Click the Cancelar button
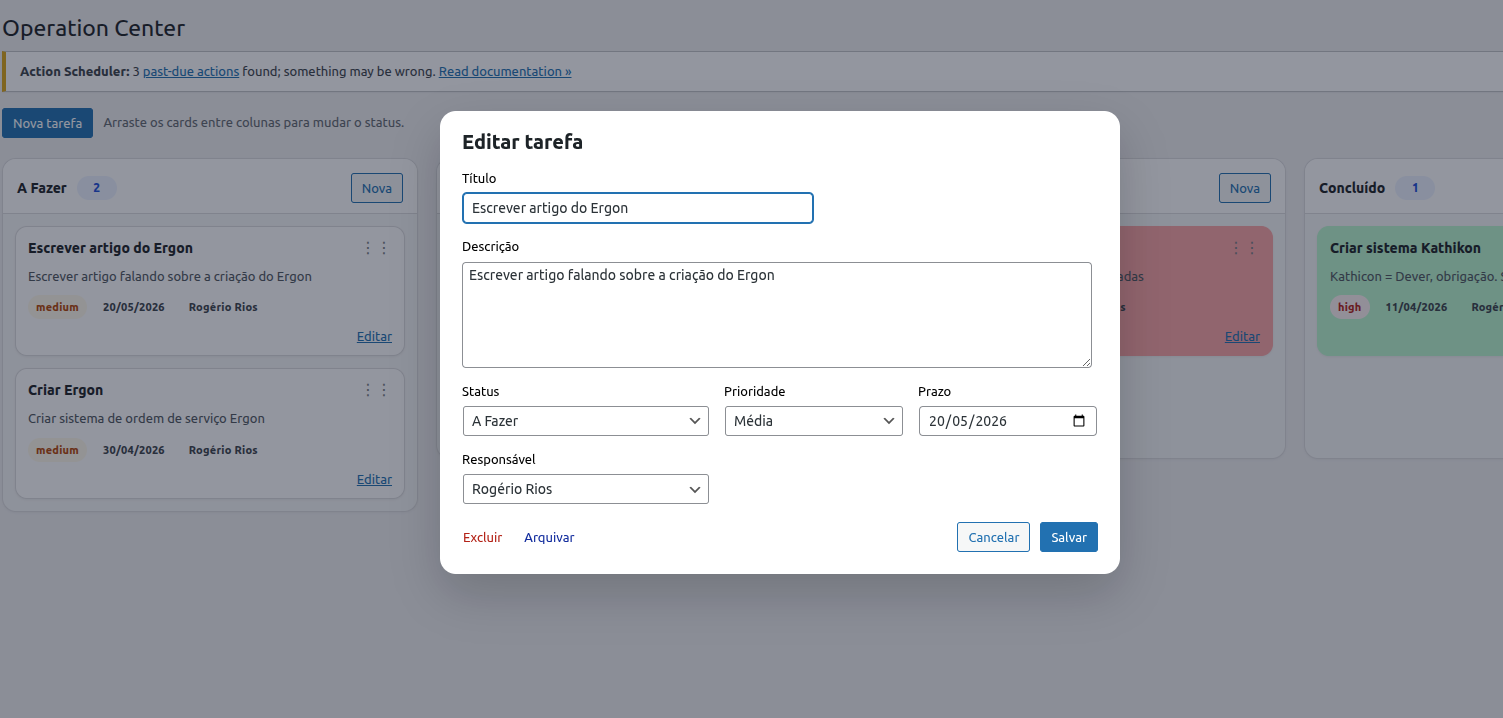This screenshot has width=1503, height=718. click(x=994, y=537)
